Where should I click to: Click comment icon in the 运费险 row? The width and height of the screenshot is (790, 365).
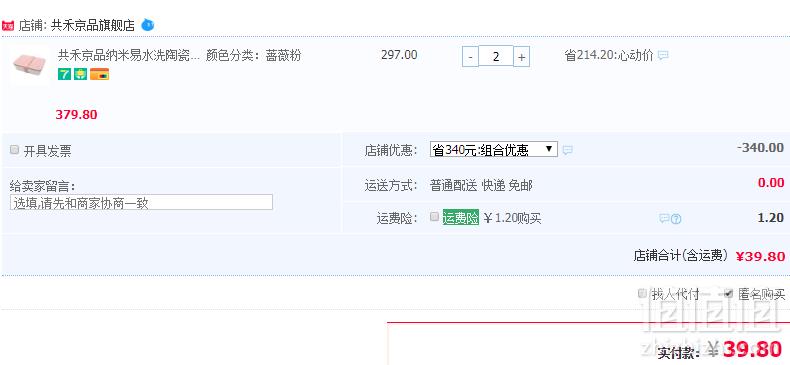(x=665, y=218)
